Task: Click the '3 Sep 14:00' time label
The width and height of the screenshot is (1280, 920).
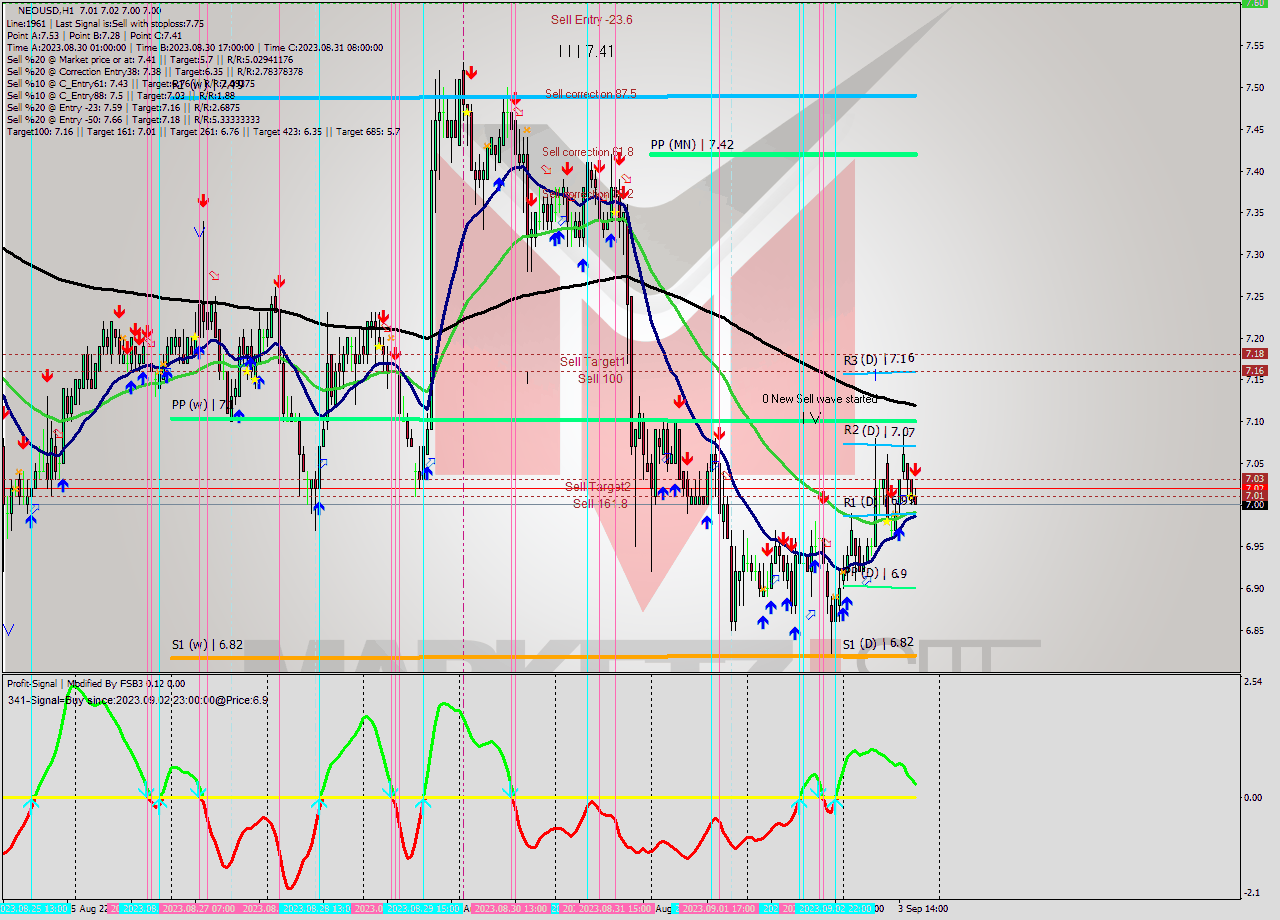Action: [x=922, y=909]
